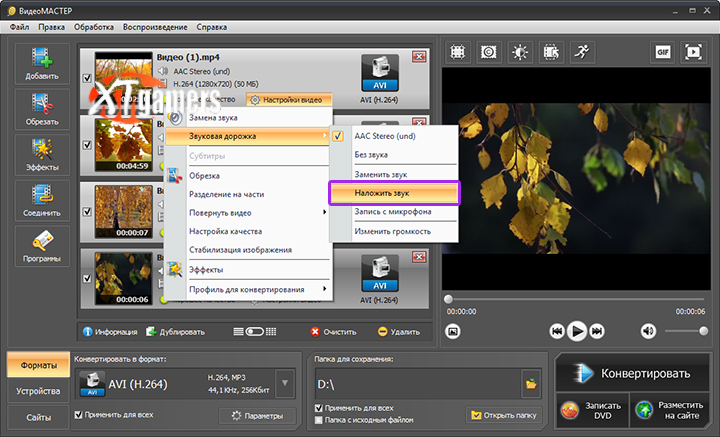This screenshot has width=720, height=437.
Task: Switch to the Сайты tab
Action: click(x=39, y=417)
